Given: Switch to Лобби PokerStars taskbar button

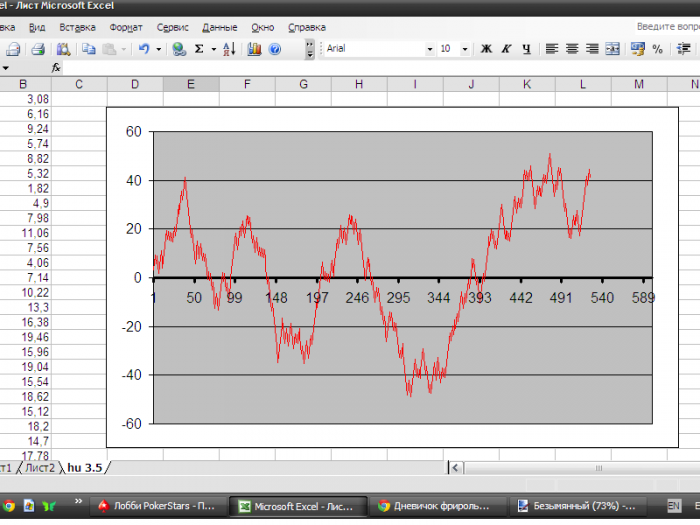Looking at the screenshot, I should pyautogui.click(x=158, y=506).
